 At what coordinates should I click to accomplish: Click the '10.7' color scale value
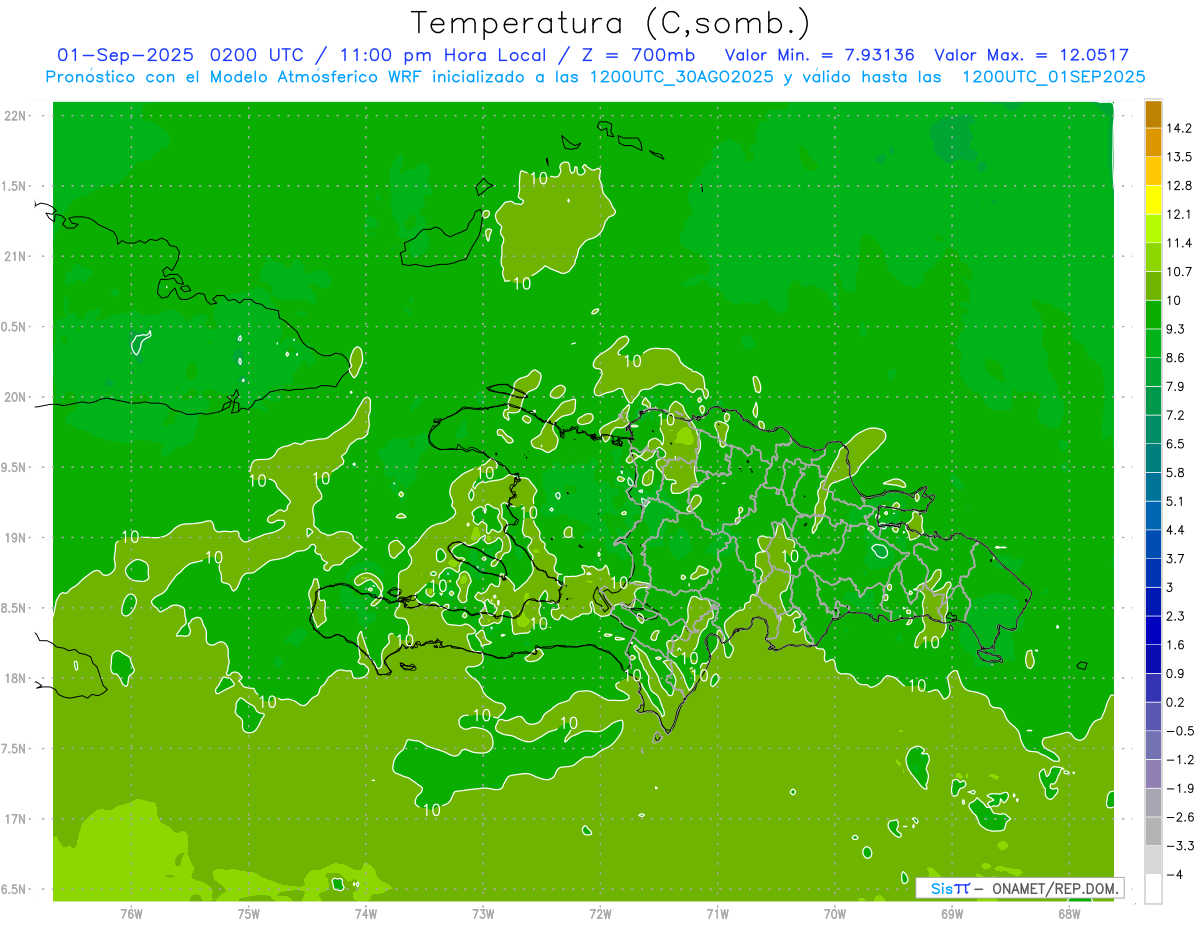tap(1180, 272)
